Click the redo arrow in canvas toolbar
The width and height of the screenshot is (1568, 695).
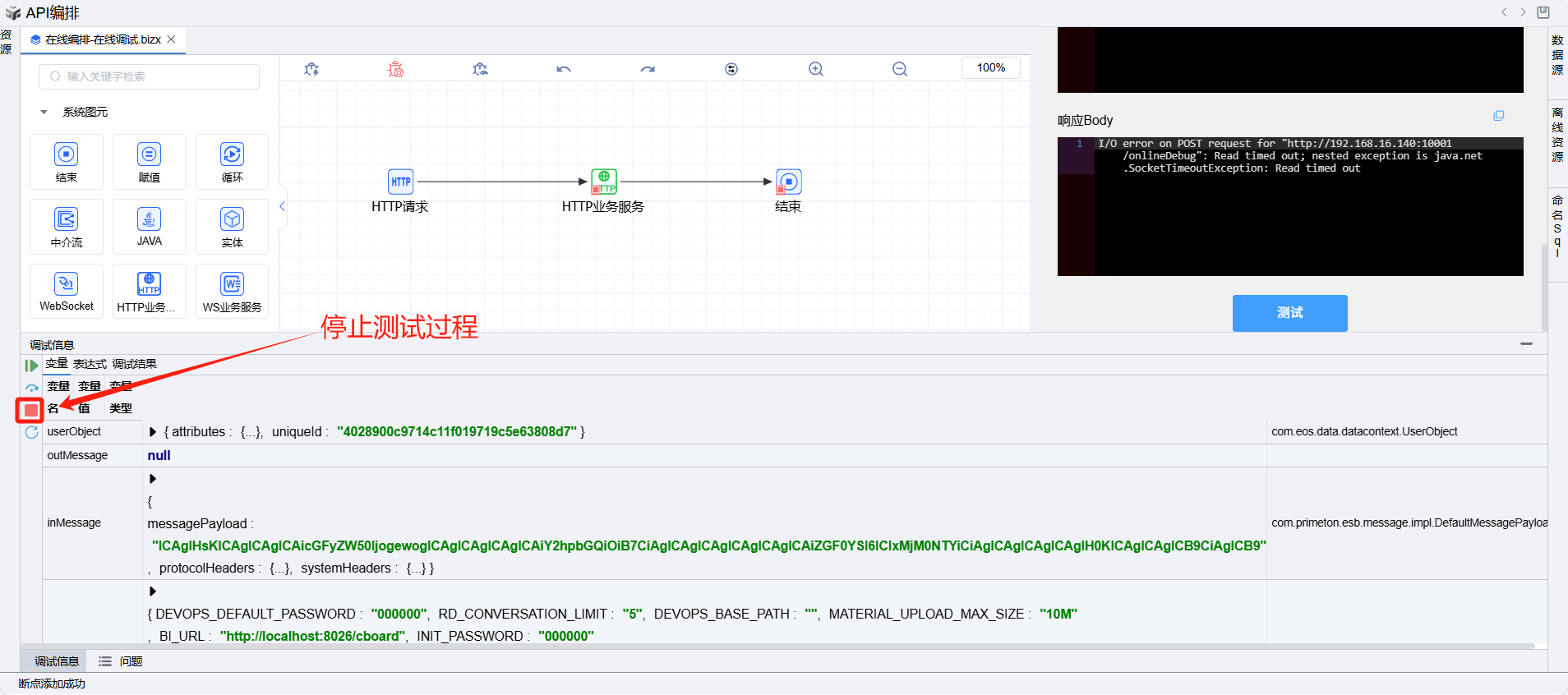point(648,69)
